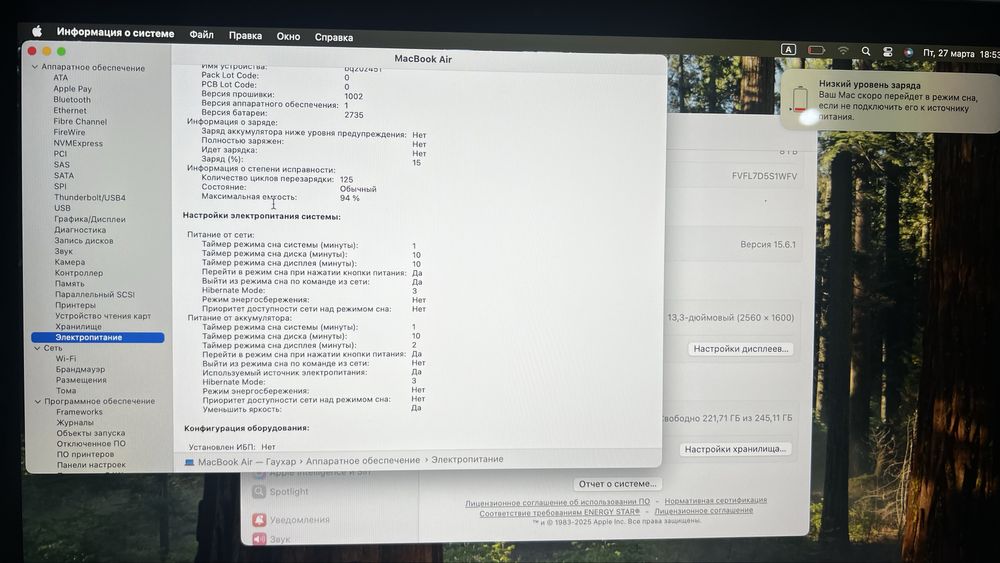Click the Настройки дисплеев button
The image size is (1000, 563).
[x=740, y=349]
